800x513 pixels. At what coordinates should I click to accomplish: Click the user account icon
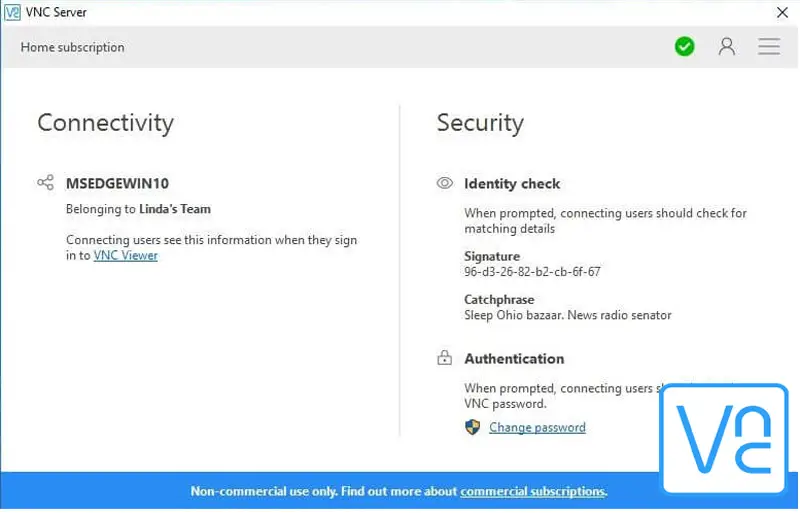[x=727, y=47]
